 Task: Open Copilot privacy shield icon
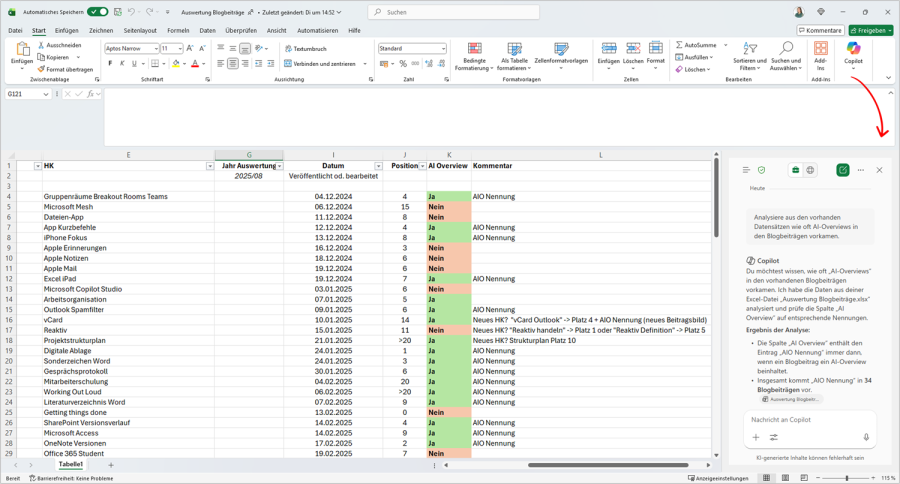pos(762,170)
